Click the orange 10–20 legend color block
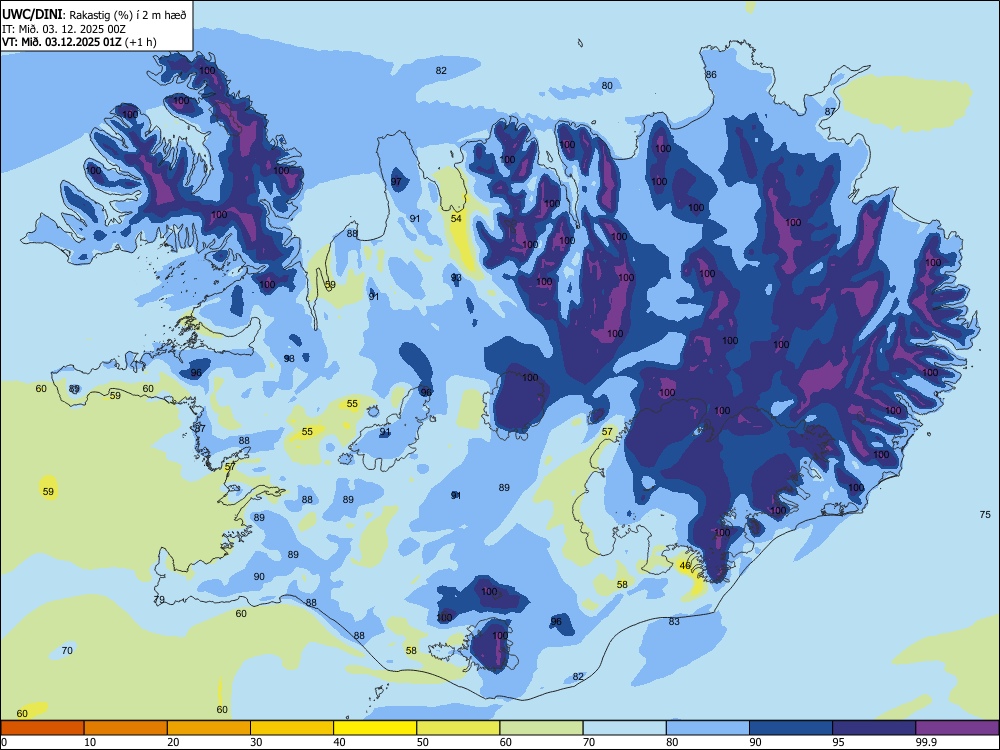This screenshot has width=1000, height=750. click(x=126, y=728)
